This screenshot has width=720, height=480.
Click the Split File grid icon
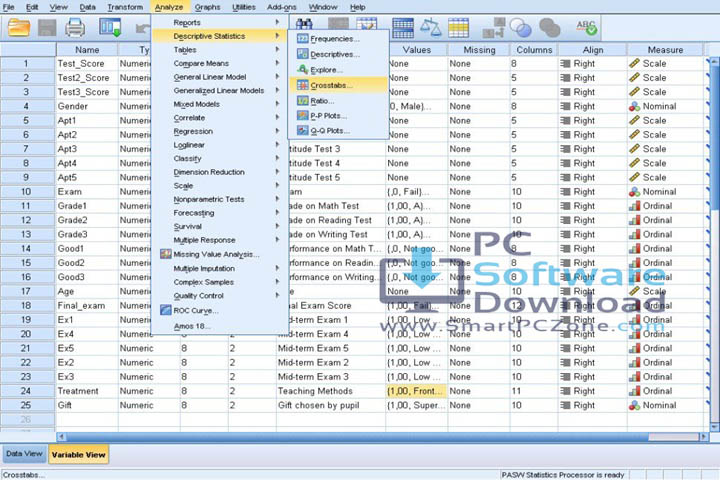point(403,28)
